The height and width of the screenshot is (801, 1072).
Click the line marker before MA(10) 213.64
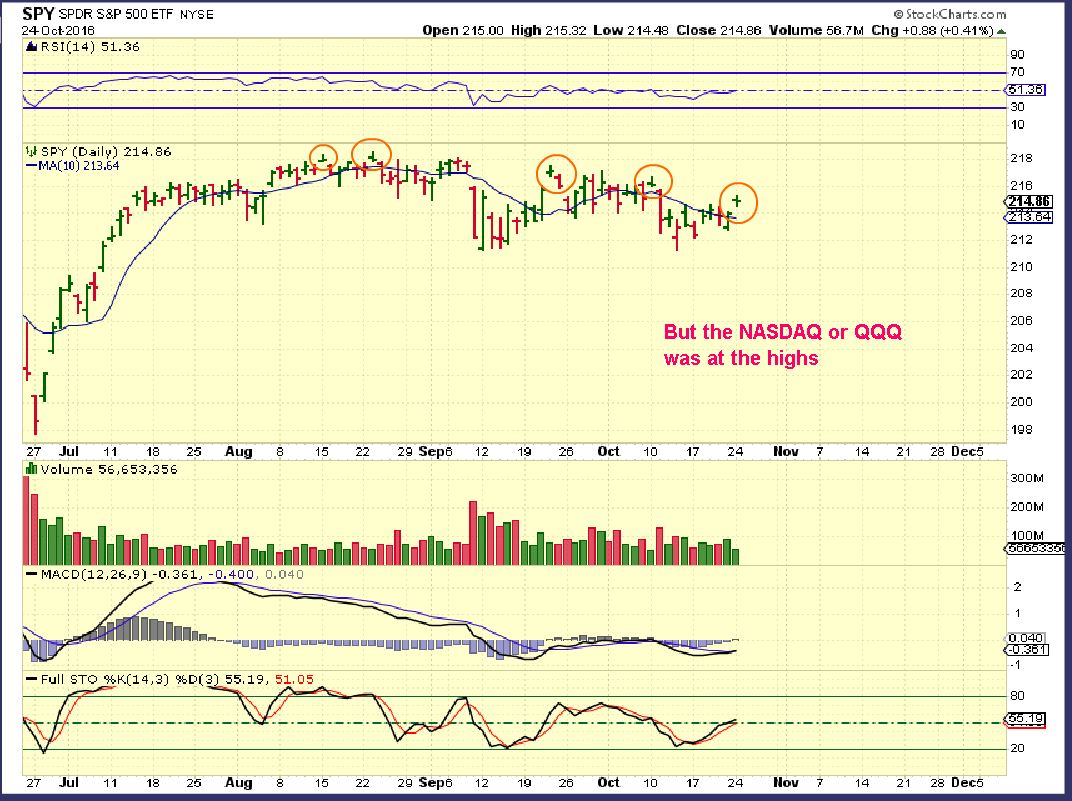[x=31, y=166]
